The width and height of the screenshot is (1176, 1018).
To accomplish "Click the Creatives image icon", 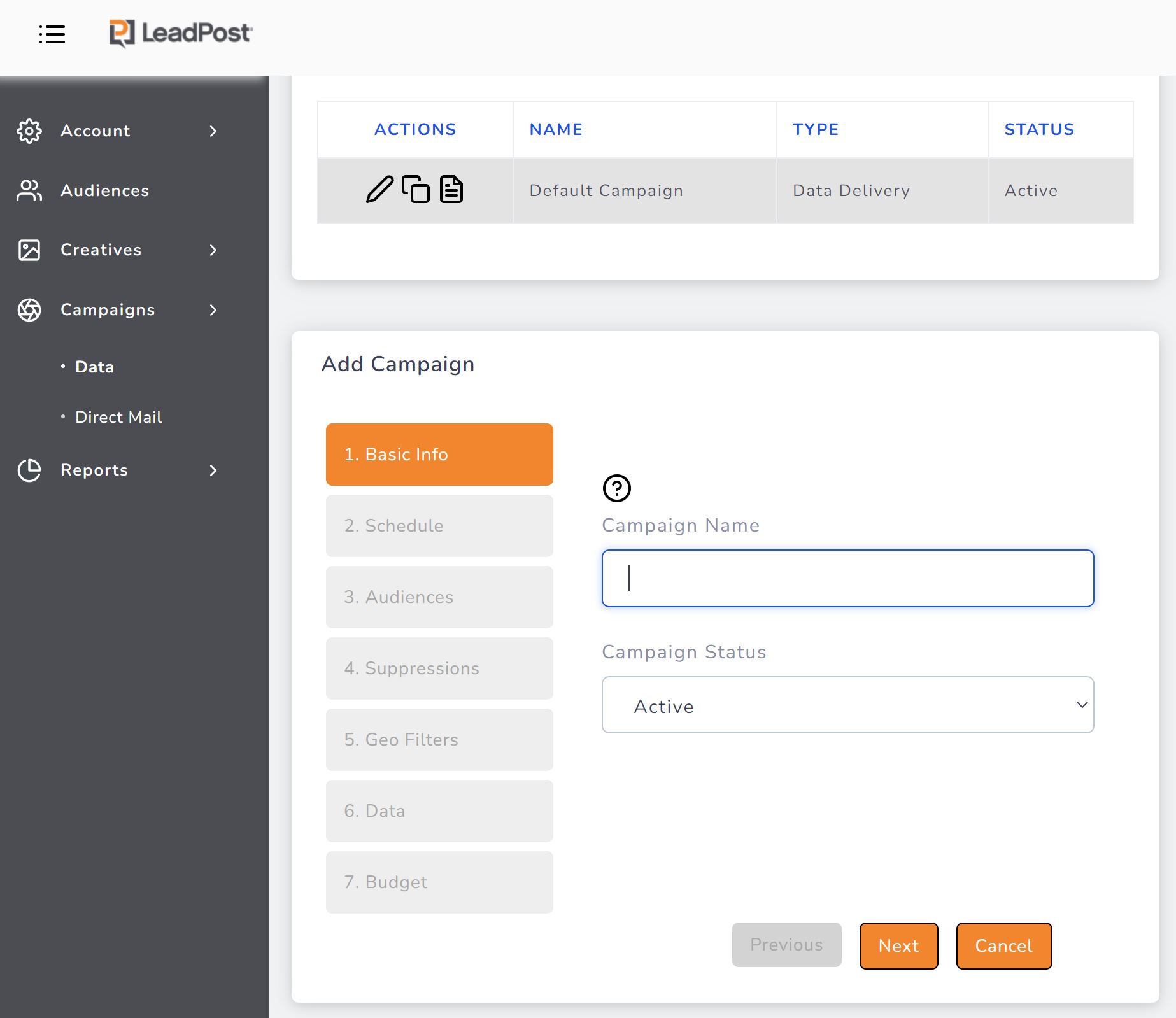I will pos(29,250).
